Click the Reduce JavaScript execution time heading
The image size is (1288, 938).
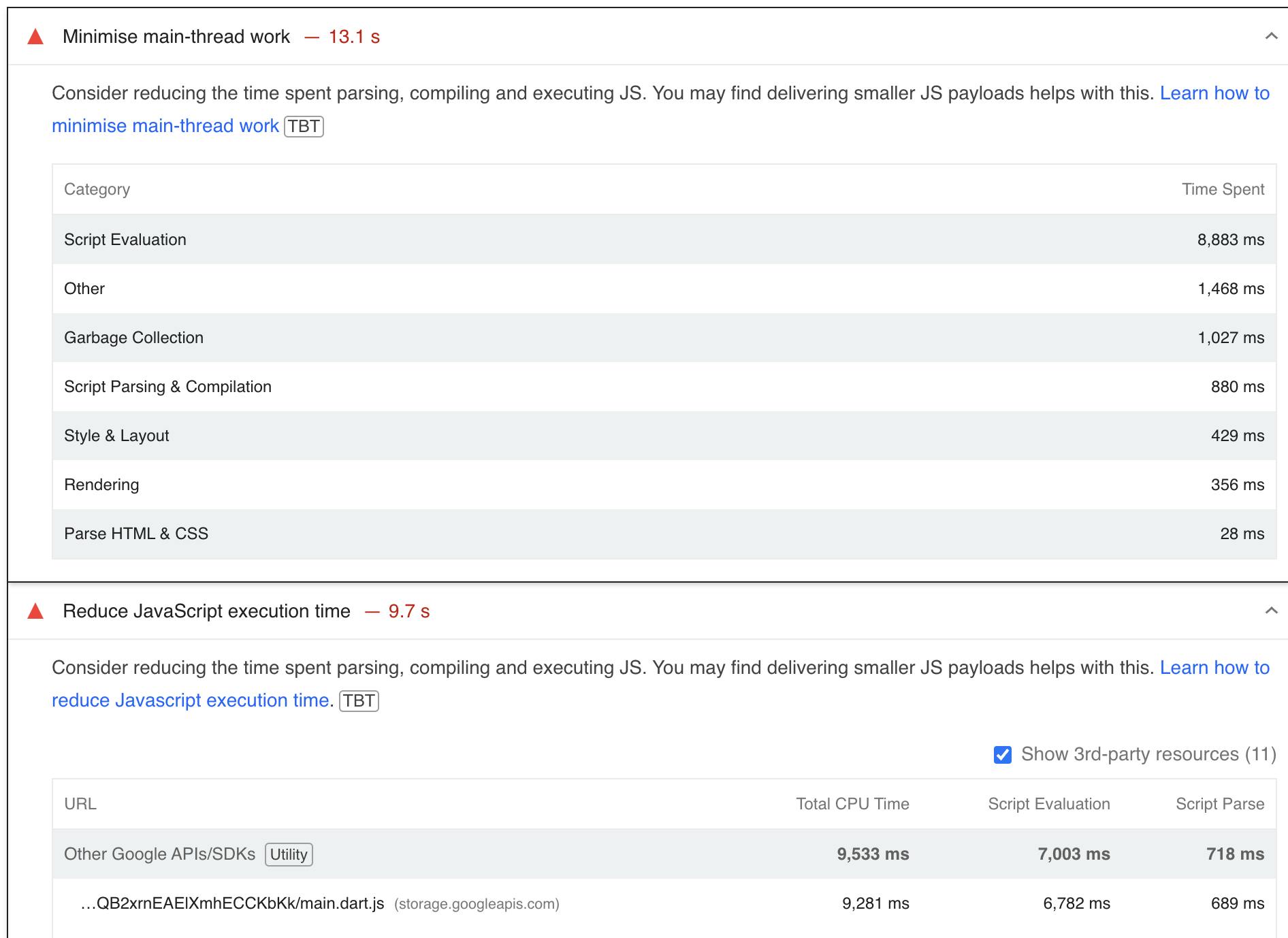[x=206, y=611]
